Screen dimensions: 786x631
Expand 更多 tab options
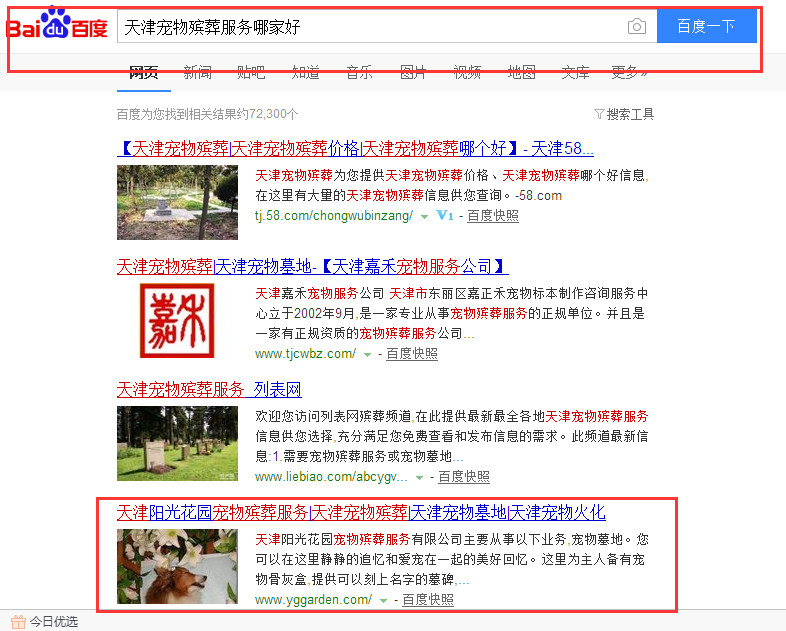coord(630,72)
